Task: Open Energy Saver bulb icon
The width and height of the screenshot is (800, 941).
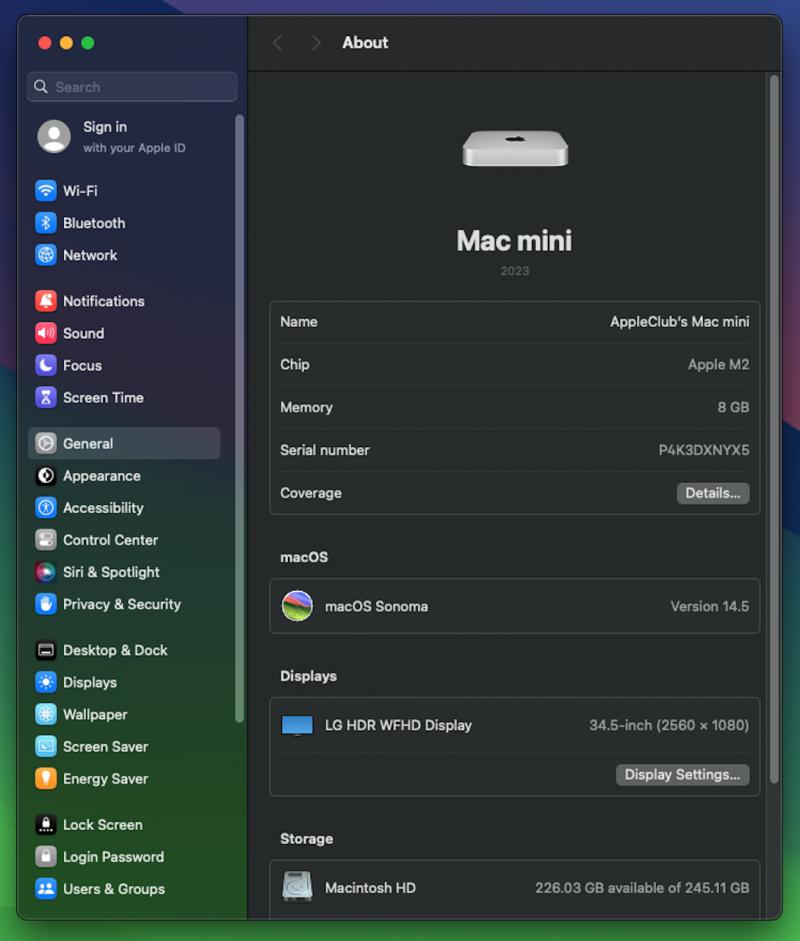Action: click(x=46, y=779)
